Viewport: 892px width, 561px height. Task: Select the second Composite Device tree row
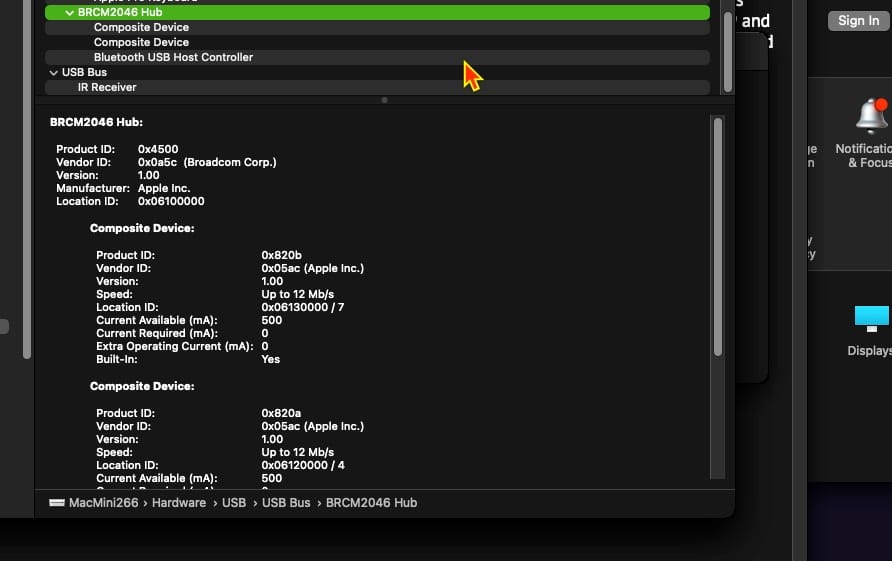pos(377,42)
